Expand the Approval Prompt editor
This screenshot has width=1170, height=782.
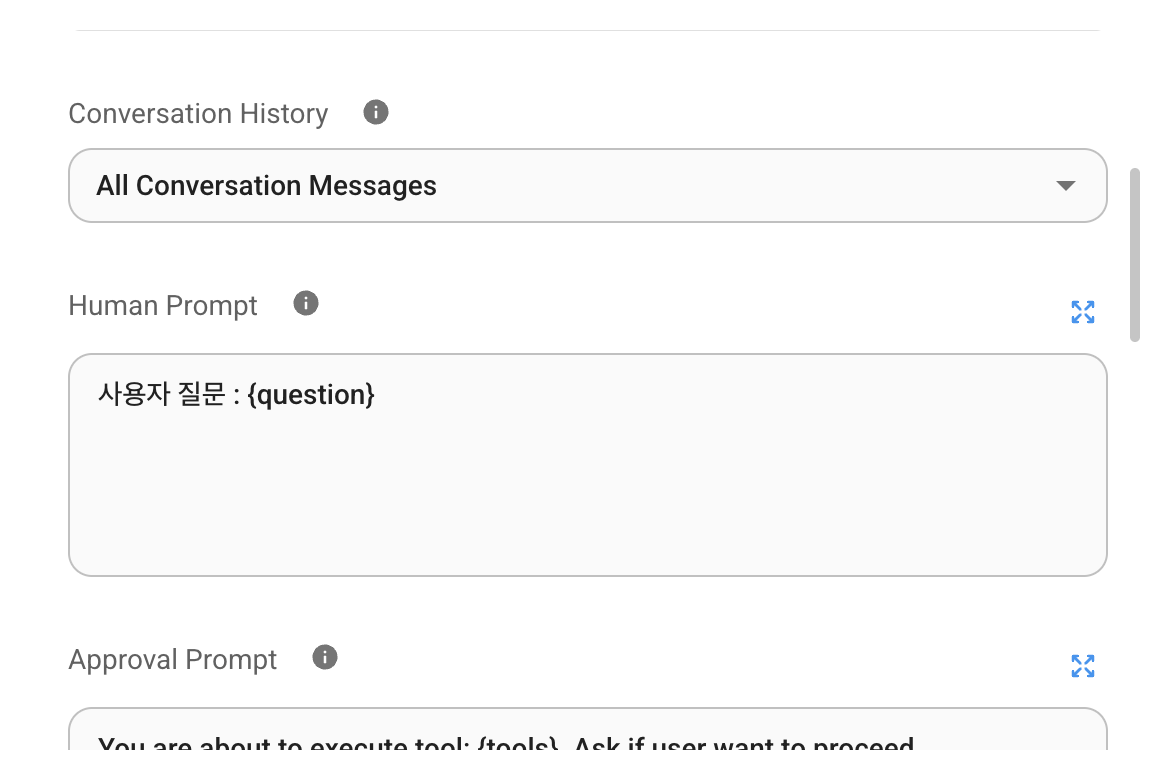click(x=1082, y=666)
